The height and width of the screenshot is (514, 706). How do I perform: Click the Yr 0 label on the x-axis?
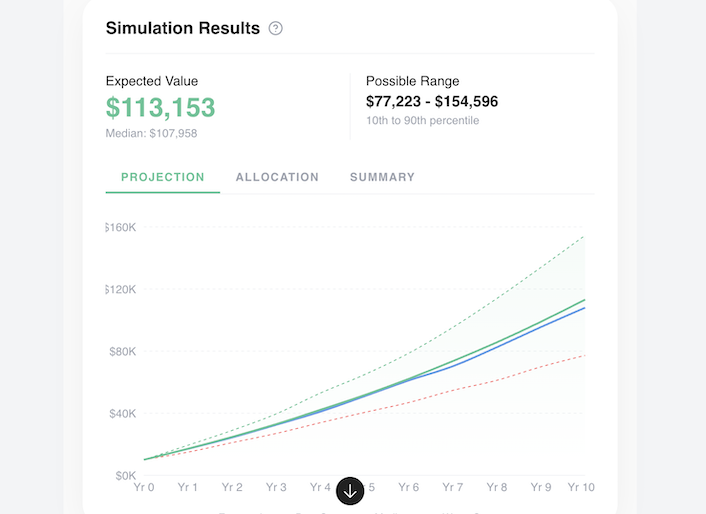[x=144, y=487]
